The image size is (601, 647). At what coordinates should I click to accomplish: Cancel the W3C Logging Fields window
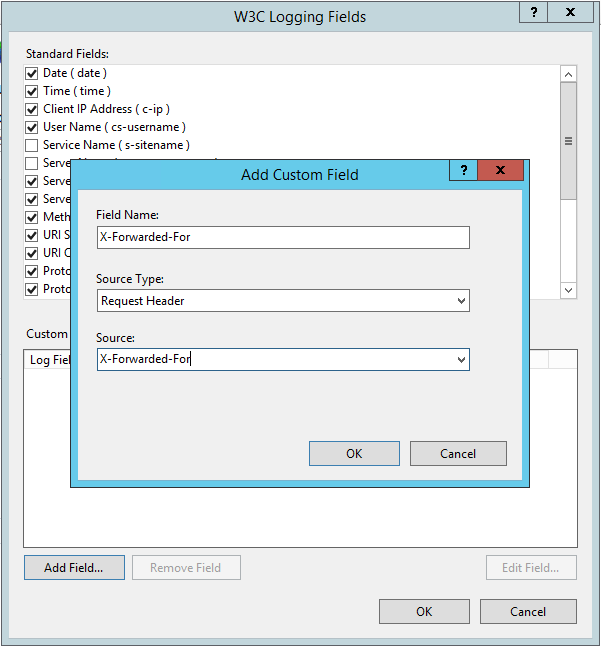click(x=528, y=611)
